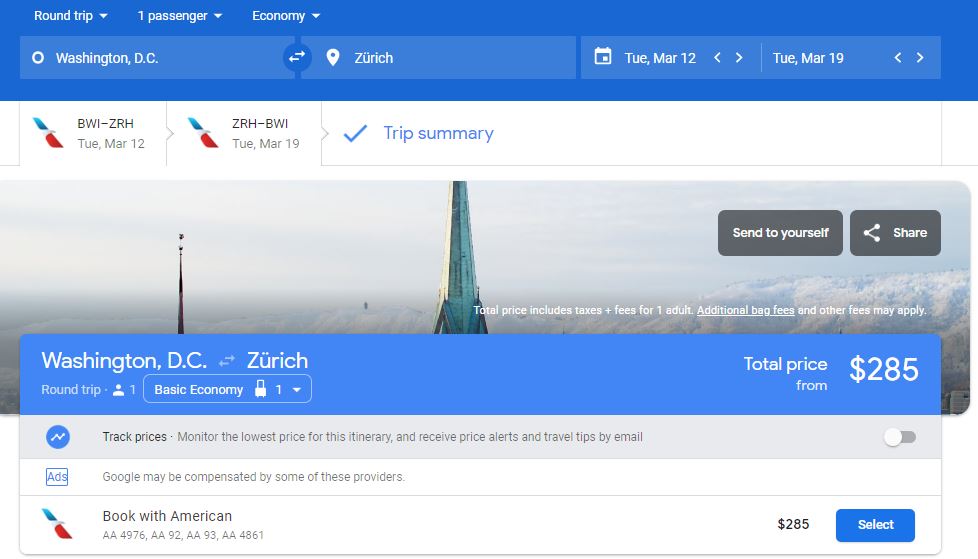The image size is (978, 559).
Task: Open the BWI–ZRH outbound flight tab
Action: click(93, 133)
